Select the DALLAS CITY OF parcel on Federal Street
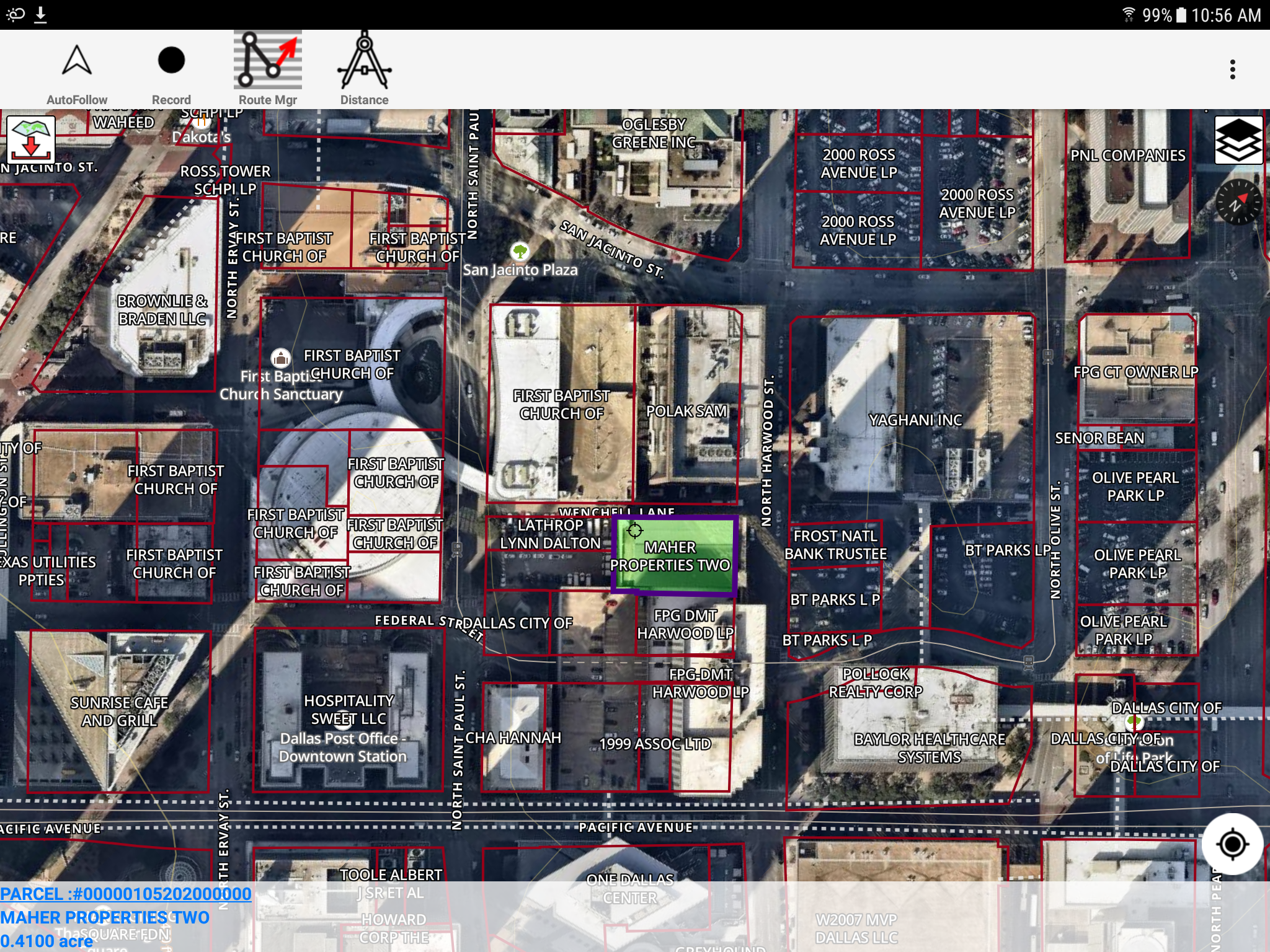This screenshot has height=952, width=1270. click(518, 624)
